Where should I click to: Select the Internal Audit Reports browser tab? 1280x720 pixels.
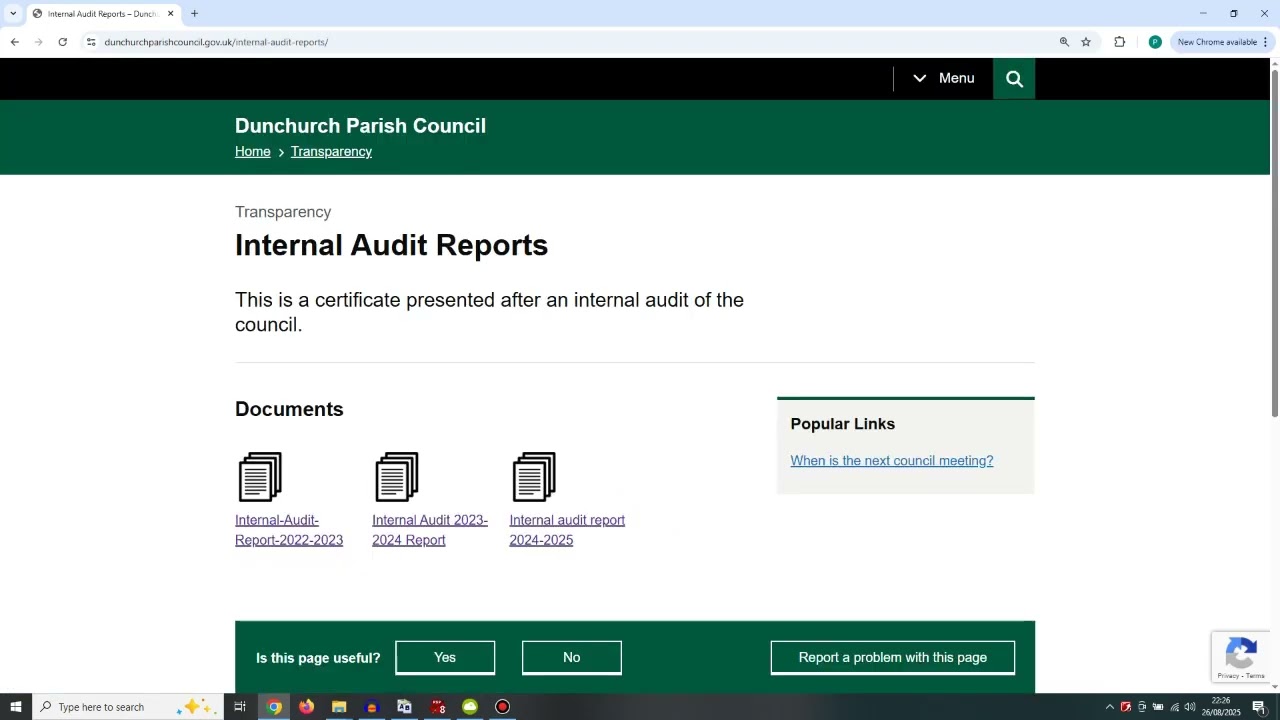pos(102,14)
